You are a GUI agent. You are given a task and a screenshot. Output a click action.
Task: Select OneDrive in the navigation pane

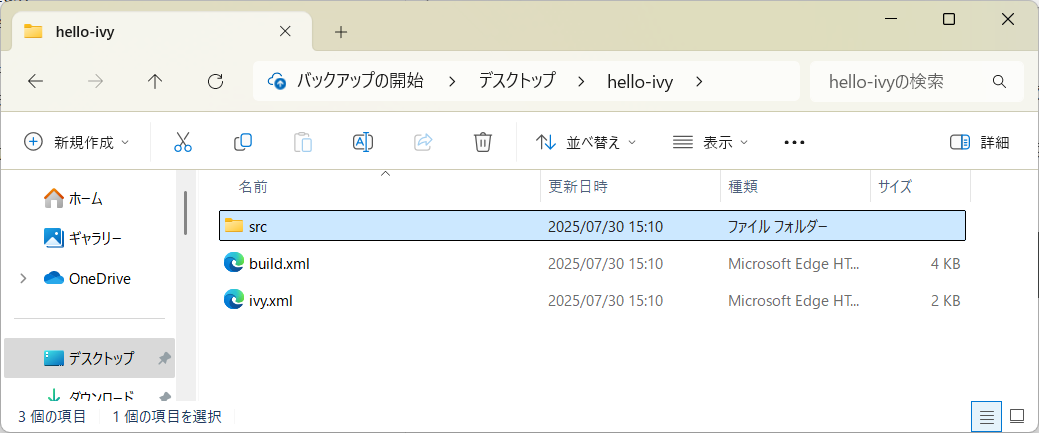[x=87, y=278]
